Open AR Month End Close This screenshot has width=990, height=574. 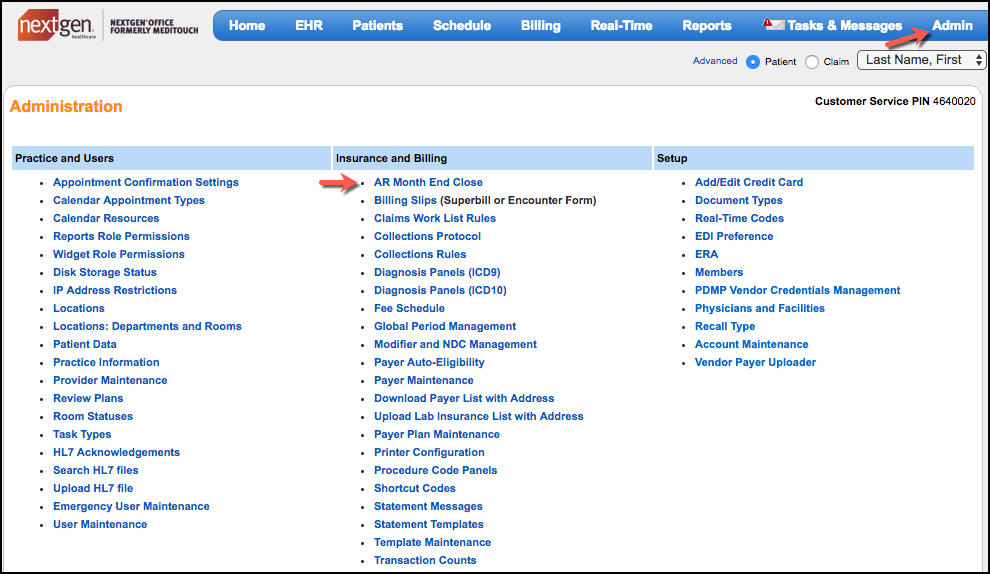pos(428,182)
